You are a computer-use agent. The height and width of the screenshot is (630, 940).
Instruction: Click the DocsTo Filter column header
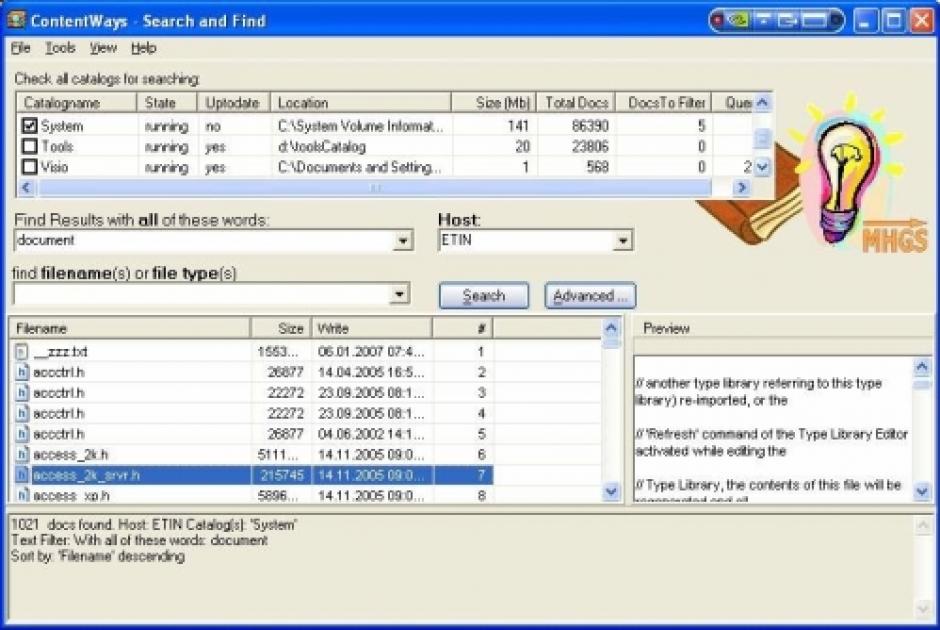(x=664, y=103)
